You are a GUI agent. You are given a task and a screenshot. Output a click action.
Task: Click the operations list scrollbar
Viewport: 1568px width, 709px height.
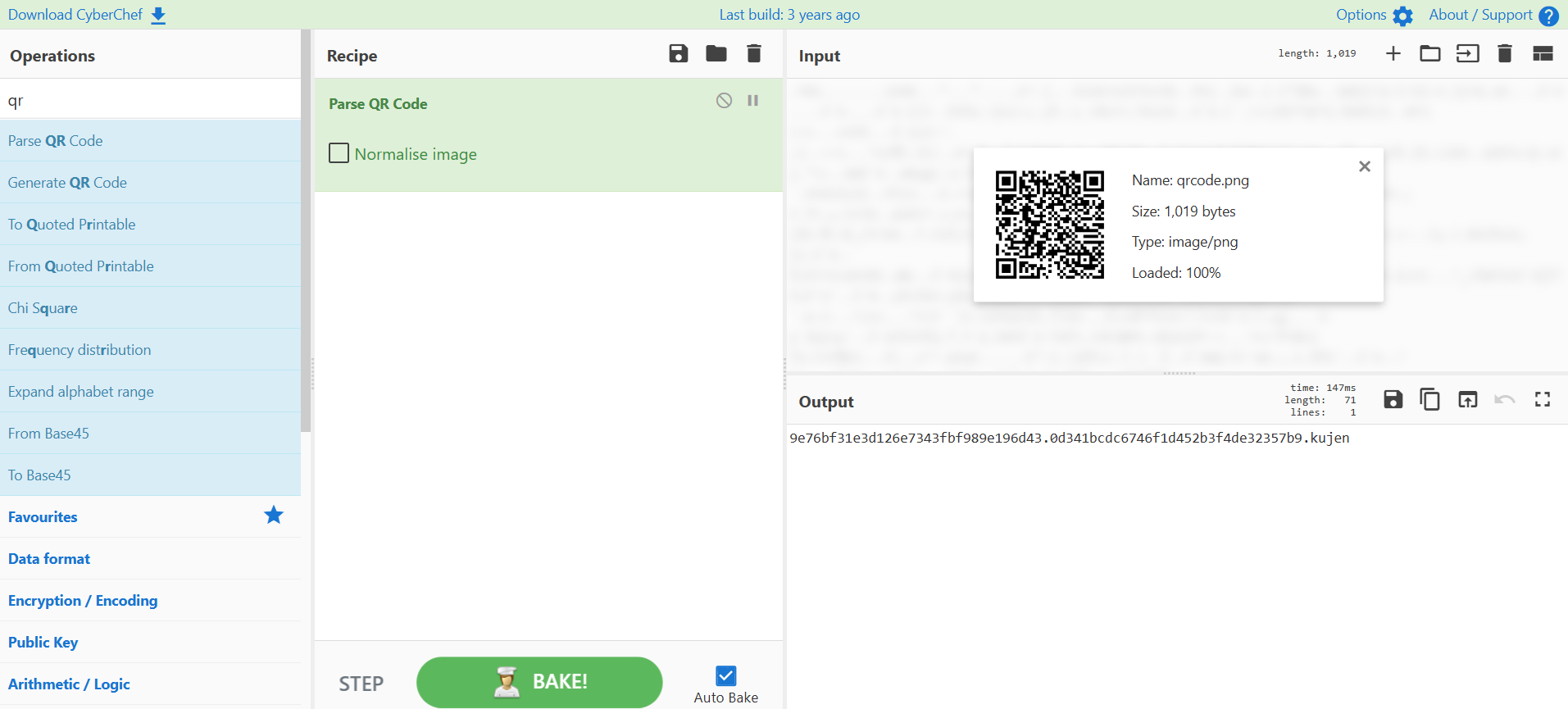click(306, 231)
